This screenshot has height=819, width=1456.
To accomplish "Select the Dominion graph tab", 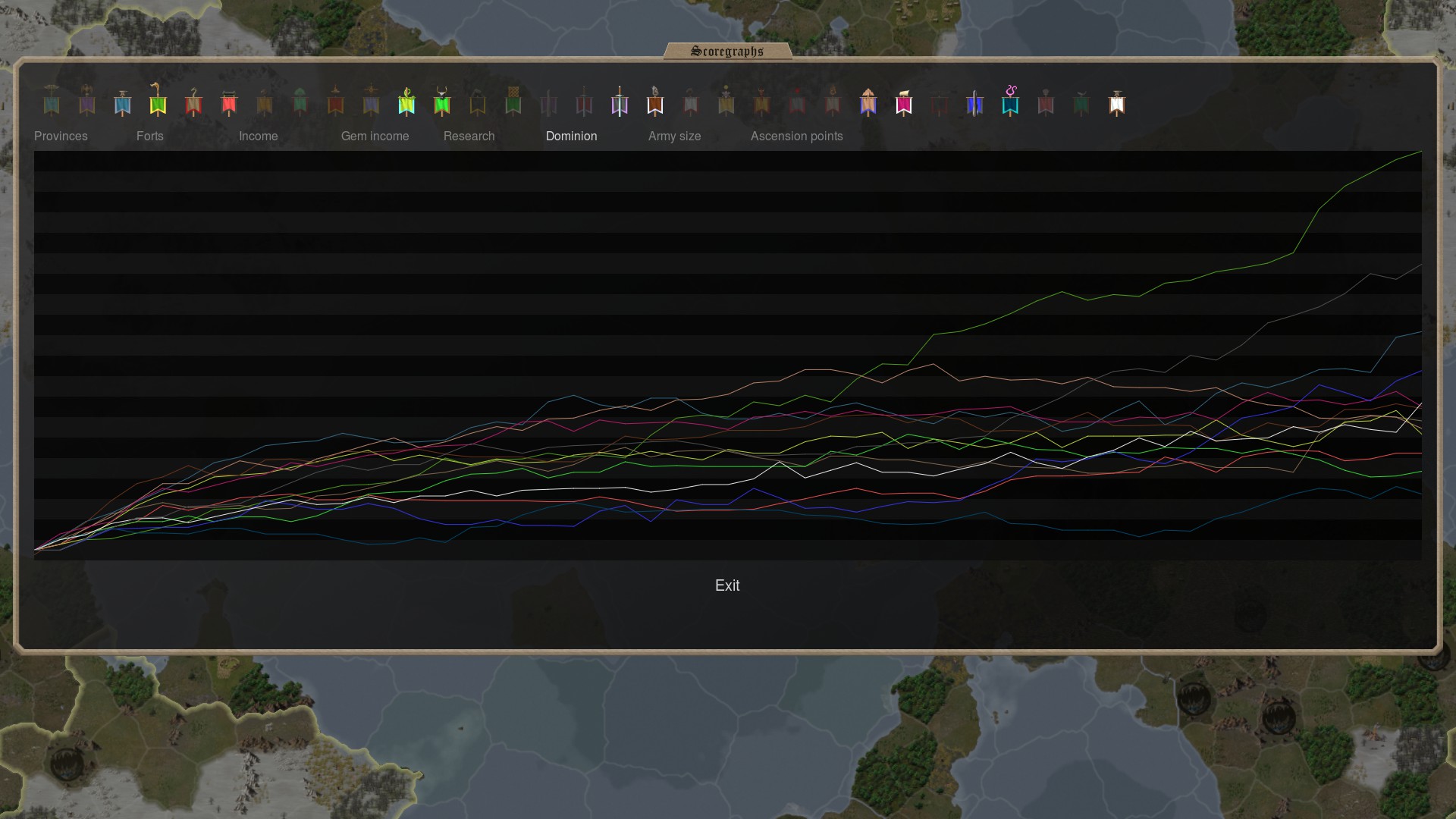I will click(571, 136).
